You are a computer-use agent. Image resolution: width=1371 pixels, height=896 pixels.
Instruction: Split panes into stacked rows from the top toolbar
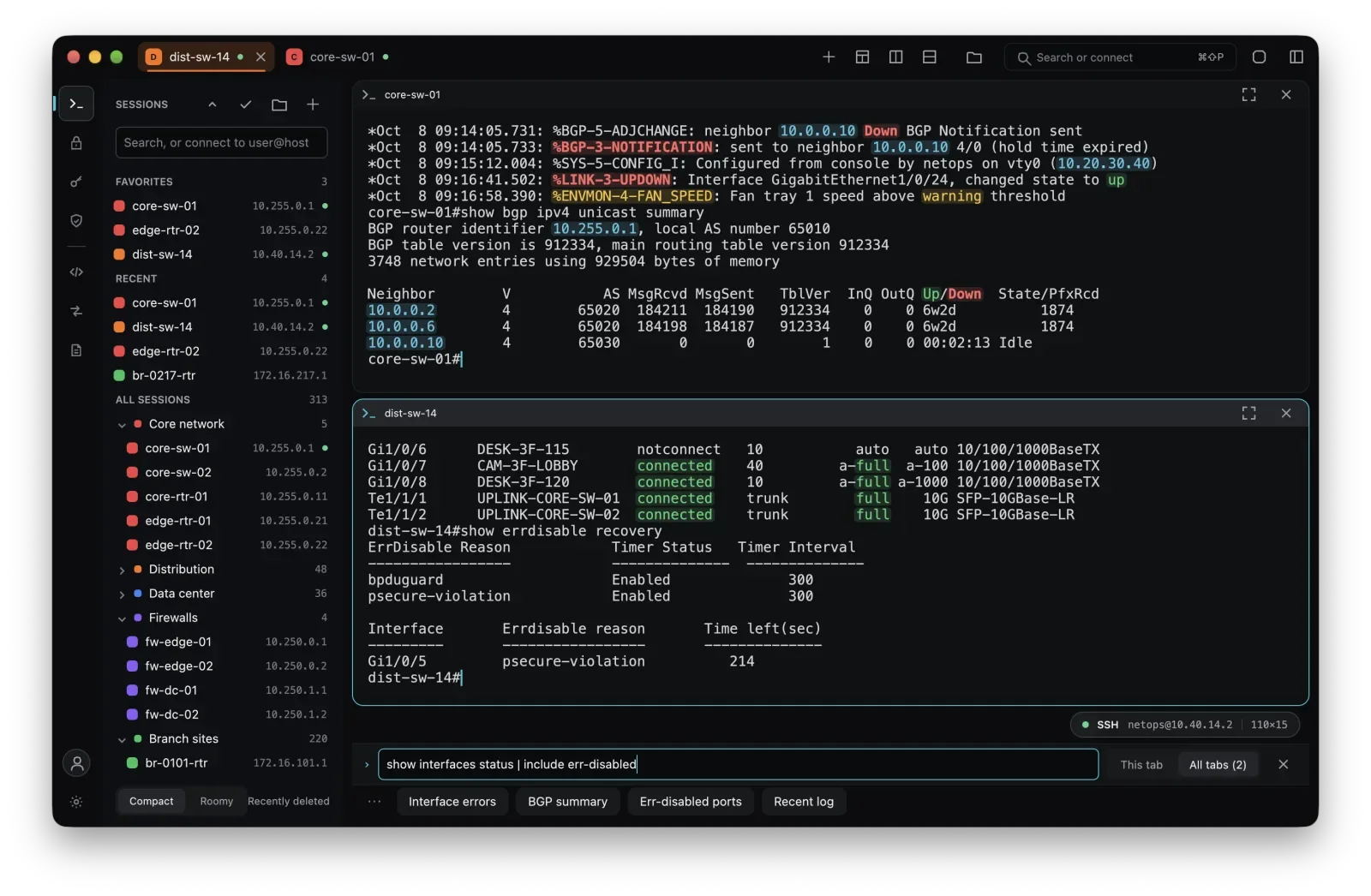click(x=929, y=57)
